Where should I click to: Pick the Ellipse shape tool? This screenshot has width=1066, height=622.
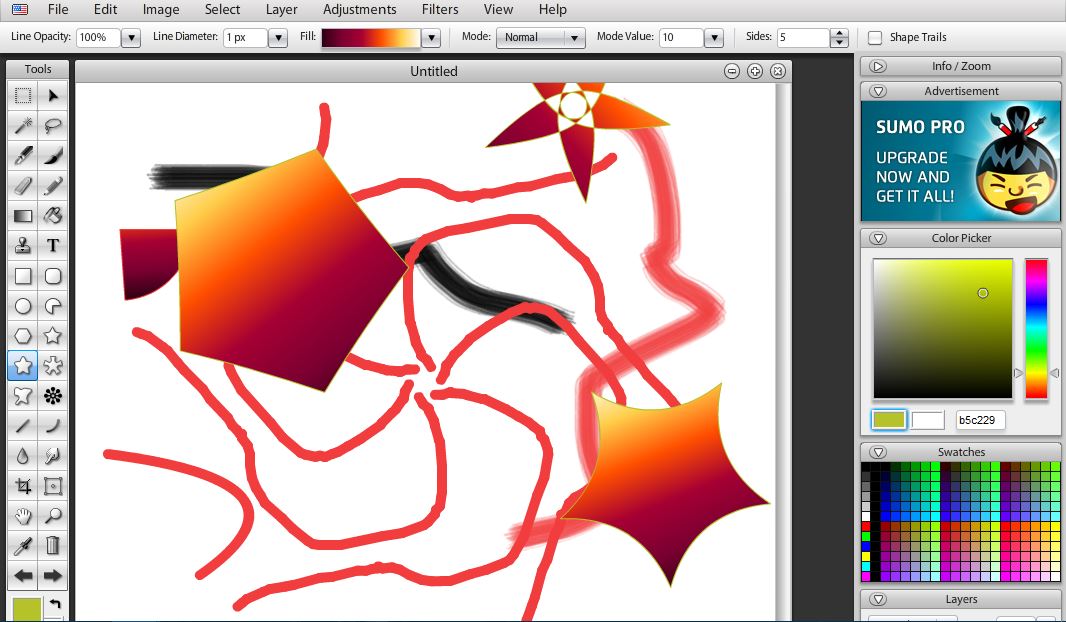(x=22, y=306)
